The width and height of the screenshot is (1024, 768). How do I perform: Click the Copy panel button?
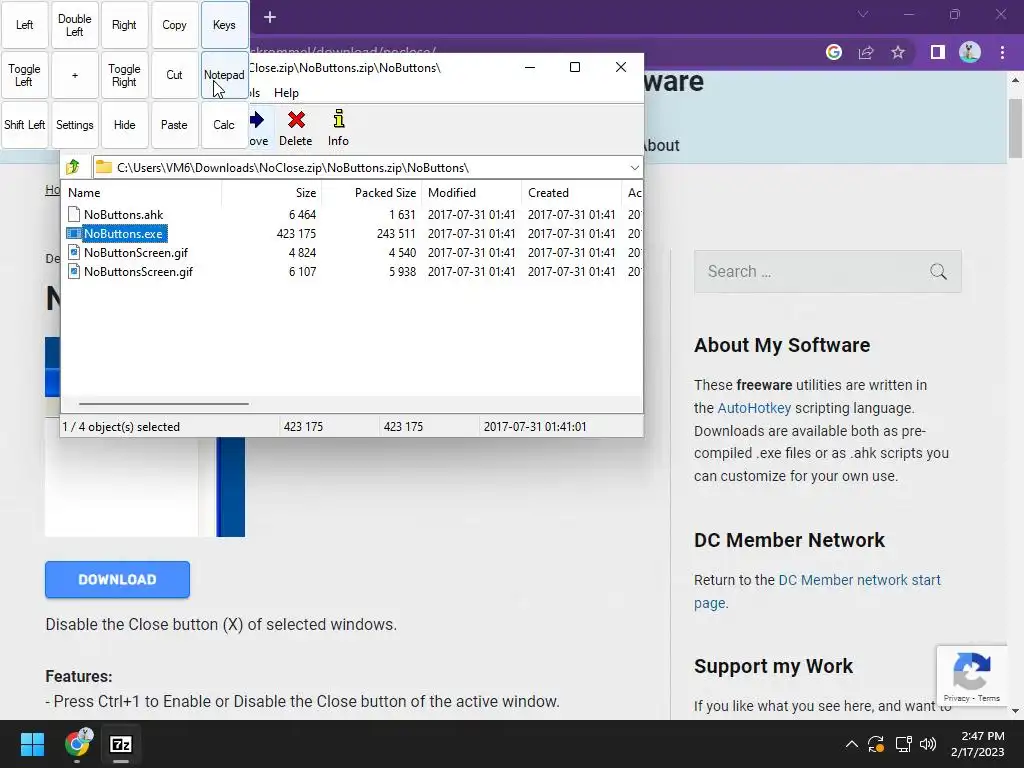coord(174,25)
